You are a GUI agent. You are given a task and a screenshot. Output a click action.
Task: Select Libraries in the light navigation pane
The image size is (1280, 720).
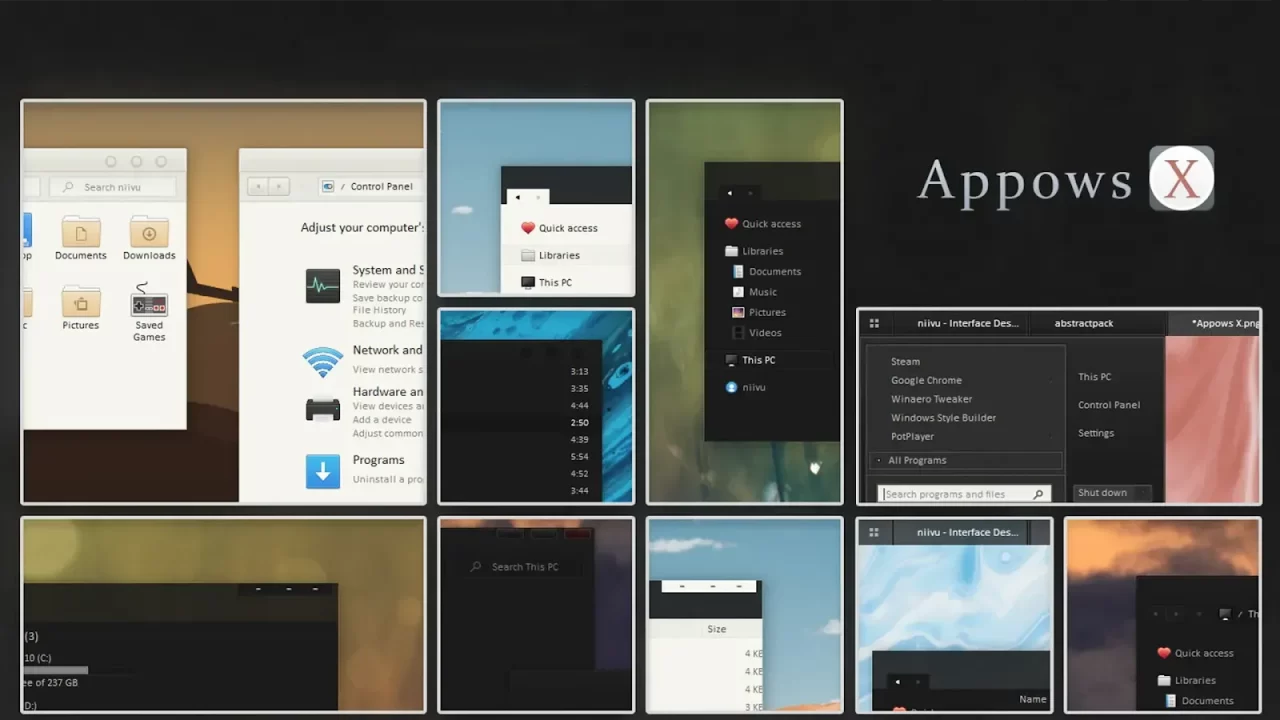coord(550,255)
